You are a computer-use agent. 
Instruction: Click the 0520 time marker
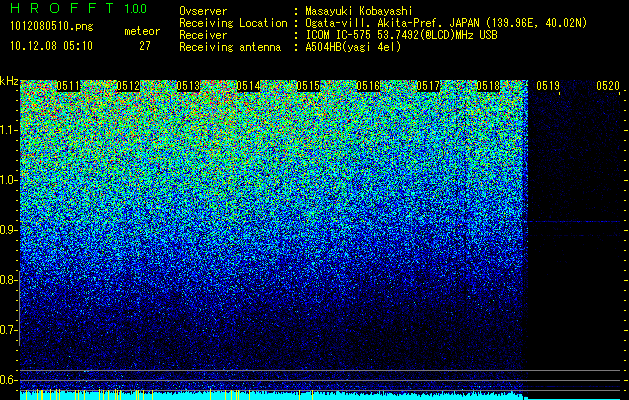click(x=608, y=86)
